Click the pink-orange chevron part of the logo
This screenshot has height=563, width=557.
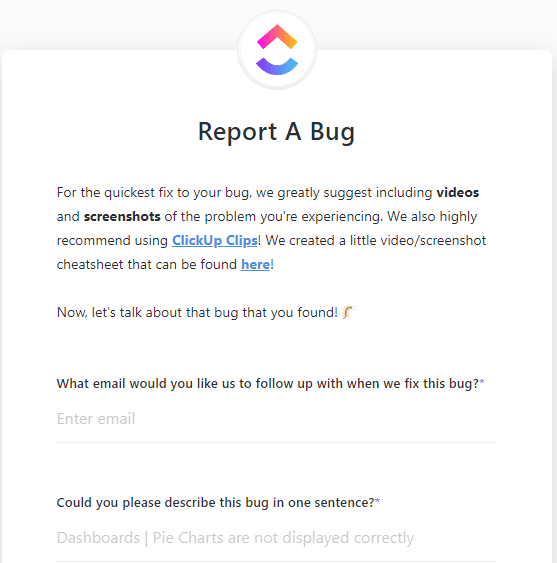(x=277, y=36)
